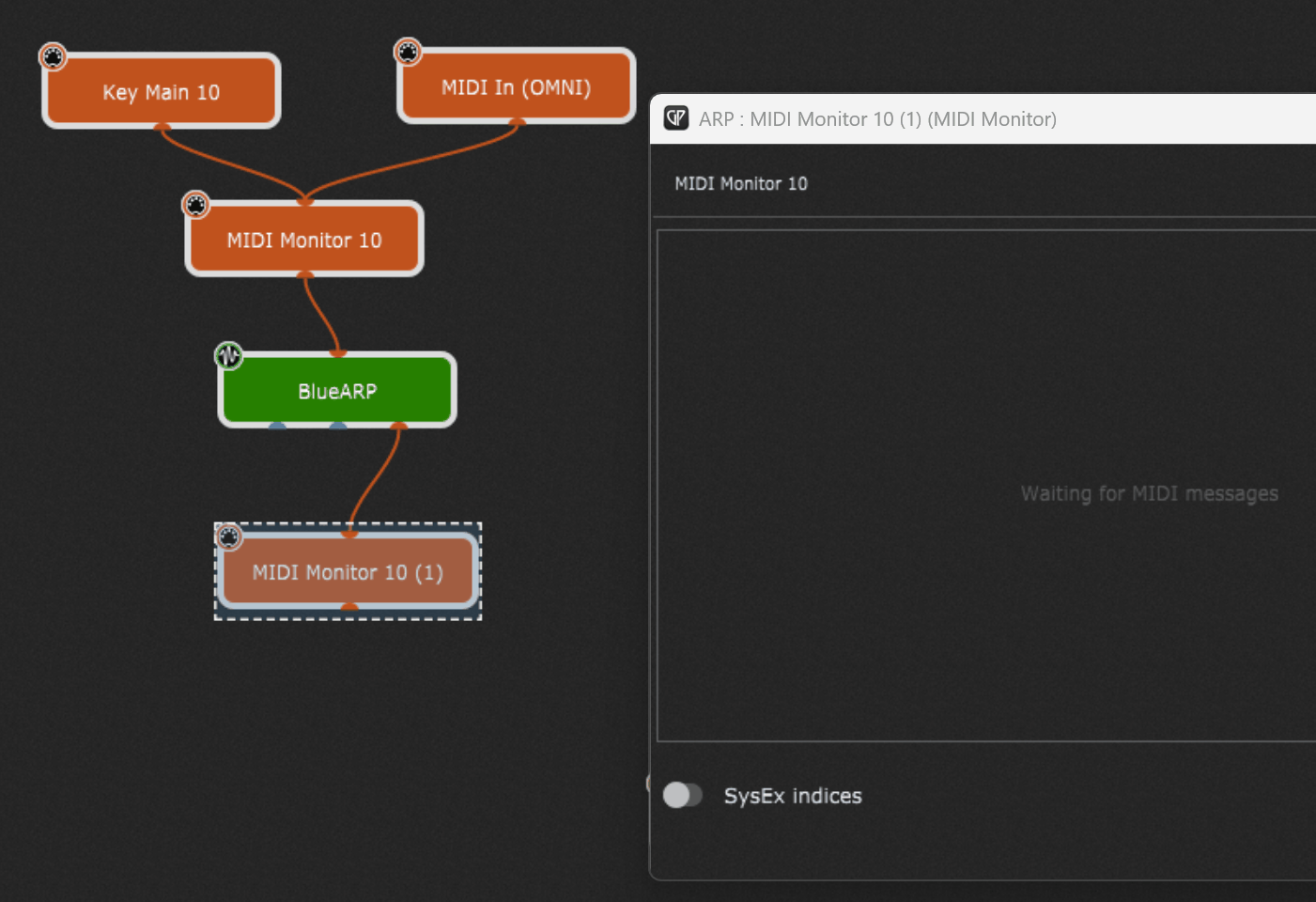Screen dimensions: 1316x902
Task: Click the output pin under MIDI In (OMNI)
Action: coord(517,121)
